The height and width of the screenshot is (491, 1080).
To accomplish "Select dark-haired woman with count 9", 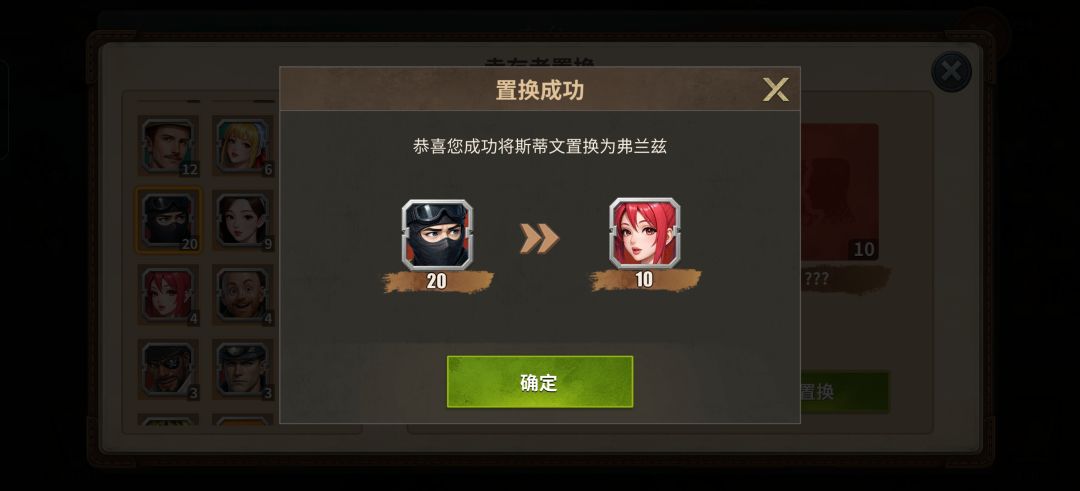I will click(242, 220).
